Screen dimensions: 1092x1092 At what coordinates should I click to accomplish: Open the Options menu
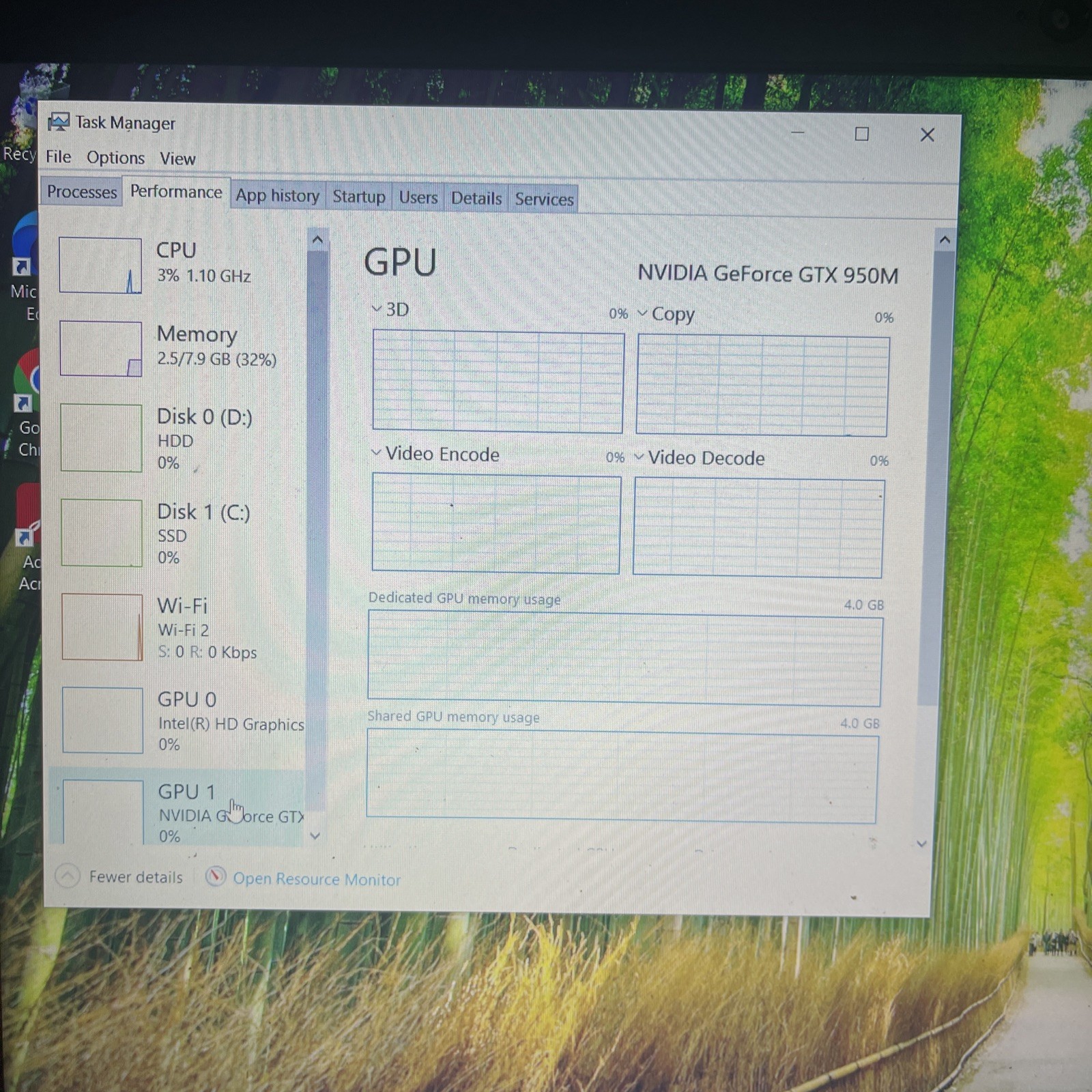click(115, 158)
